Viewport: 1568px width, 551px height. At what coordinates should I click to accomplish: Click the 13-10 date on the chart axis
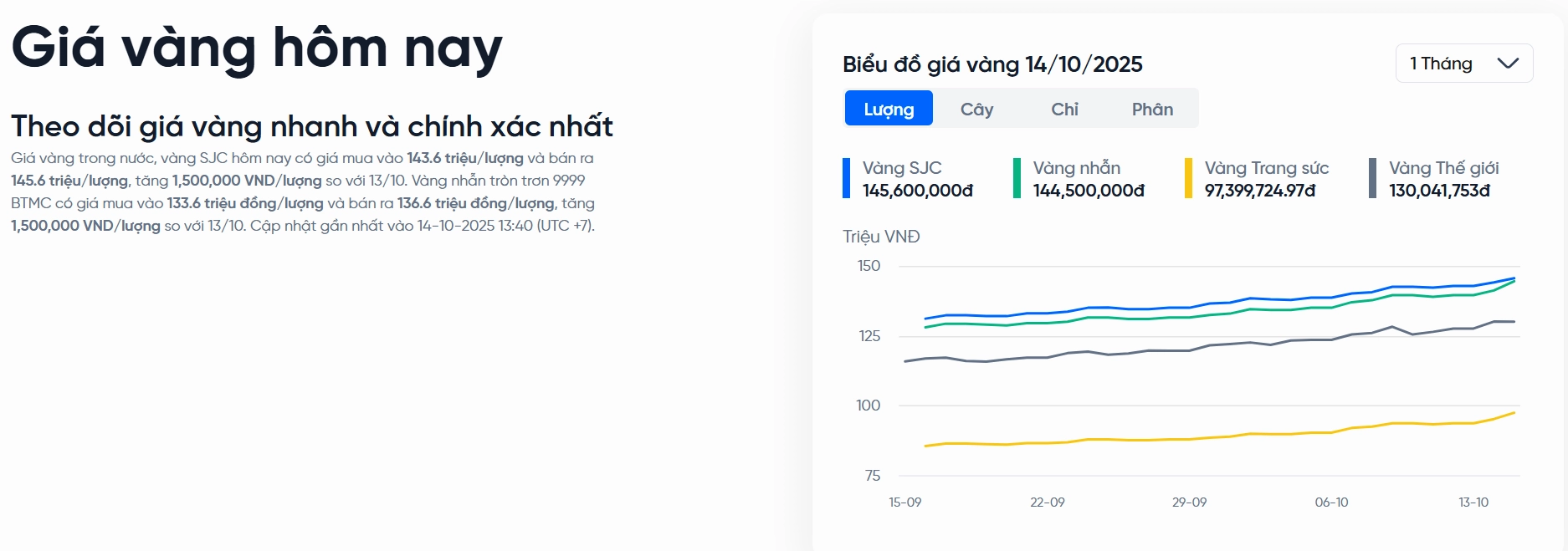1473,503
